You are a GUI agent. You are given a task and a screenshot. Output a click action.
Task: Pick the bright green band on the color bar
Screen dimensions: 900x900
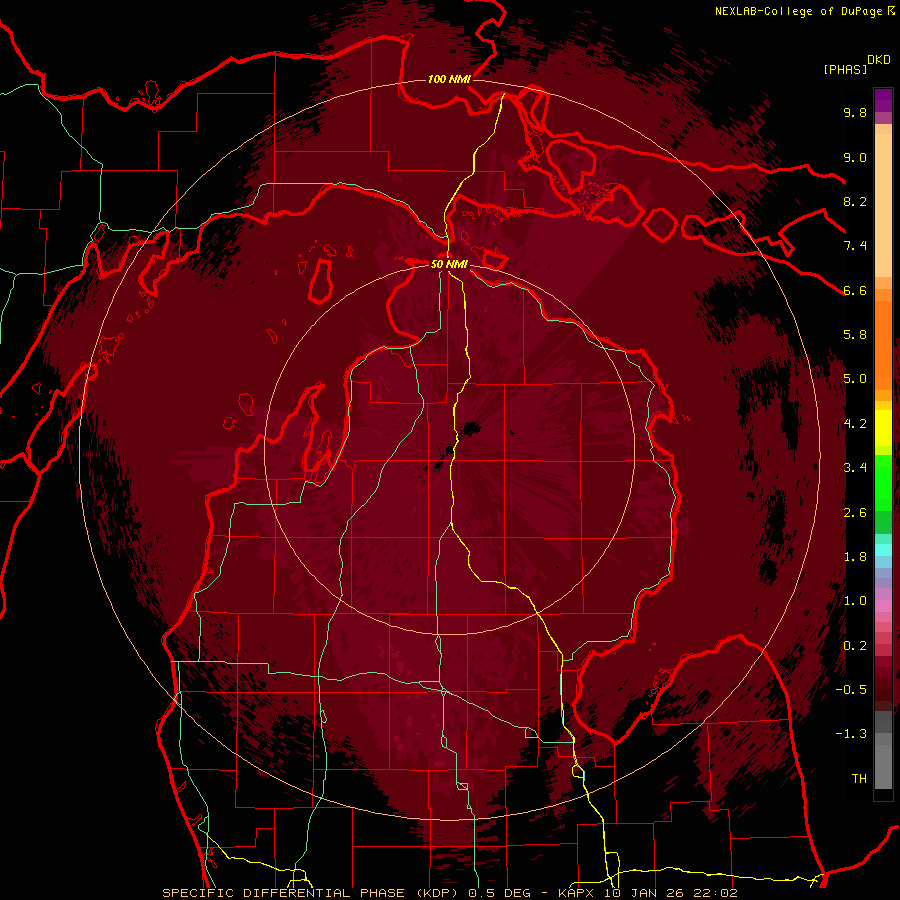coord(883,481)
